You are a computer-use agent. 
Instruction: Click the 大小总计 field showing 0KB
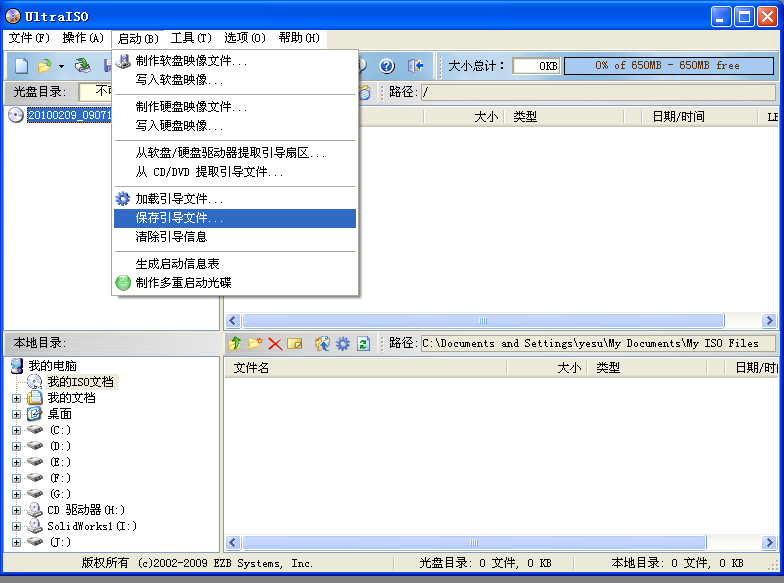536,66
